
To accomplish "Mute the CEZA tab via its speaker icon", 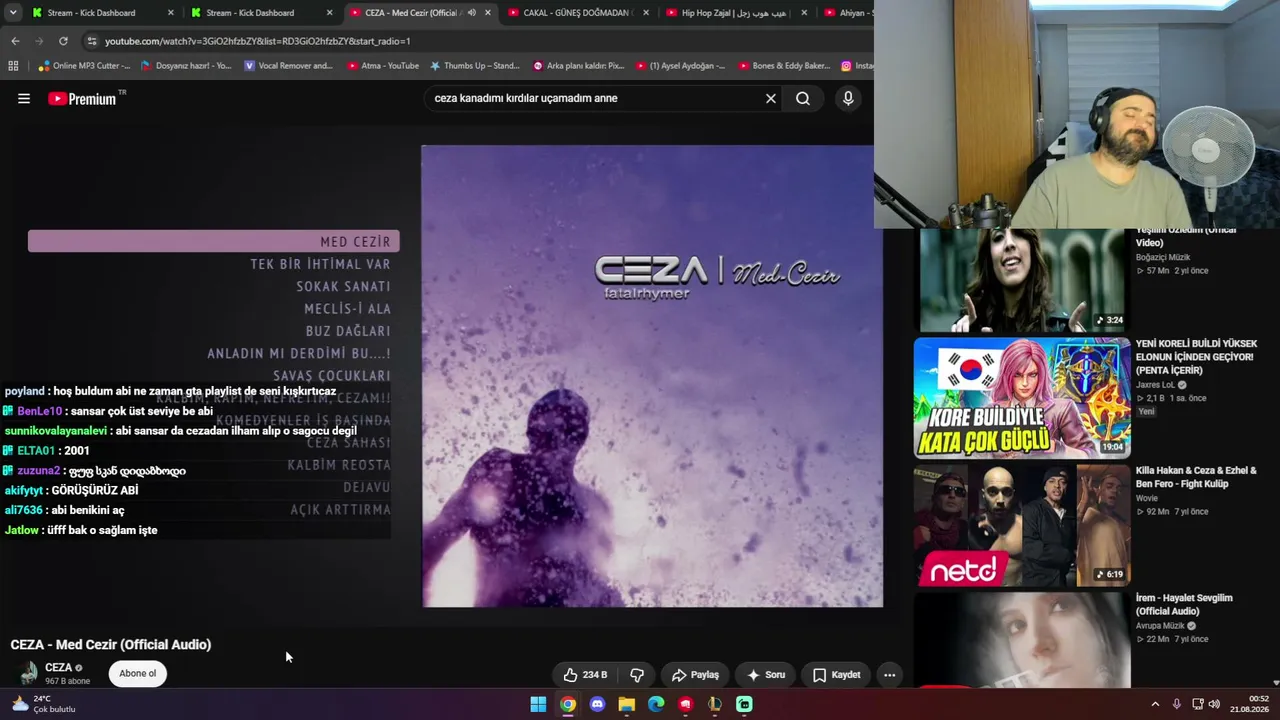I will [471, 13].
